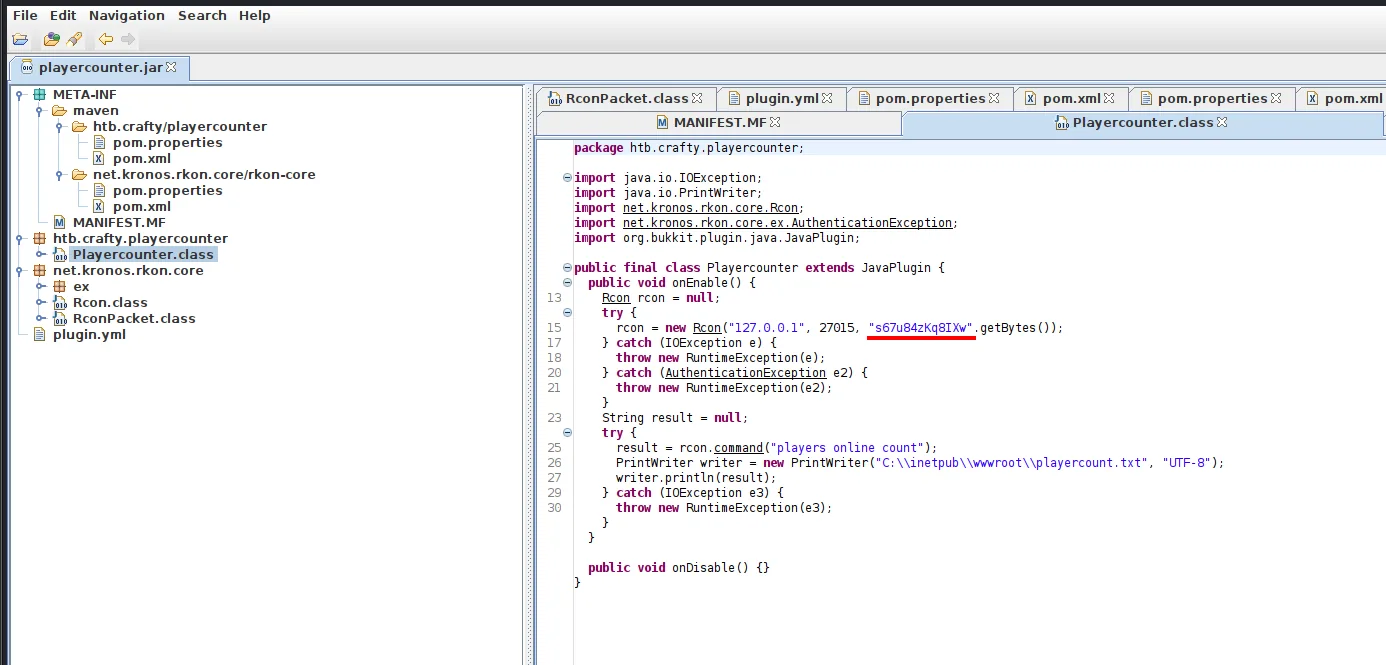The width and height of the screenshot is (1386, 665).
Task: Follow the Rcon type link in declaration
Action: point(616,298)
